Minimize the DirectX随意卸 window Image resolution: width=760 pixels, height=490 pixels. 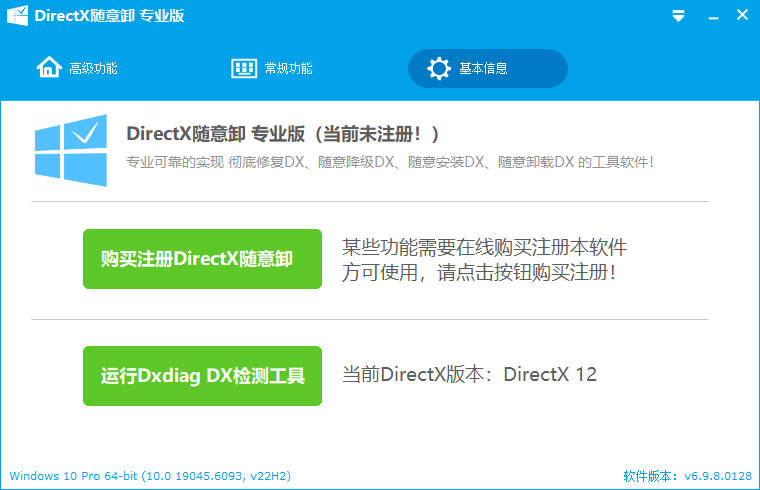click(x=713, y=18)
